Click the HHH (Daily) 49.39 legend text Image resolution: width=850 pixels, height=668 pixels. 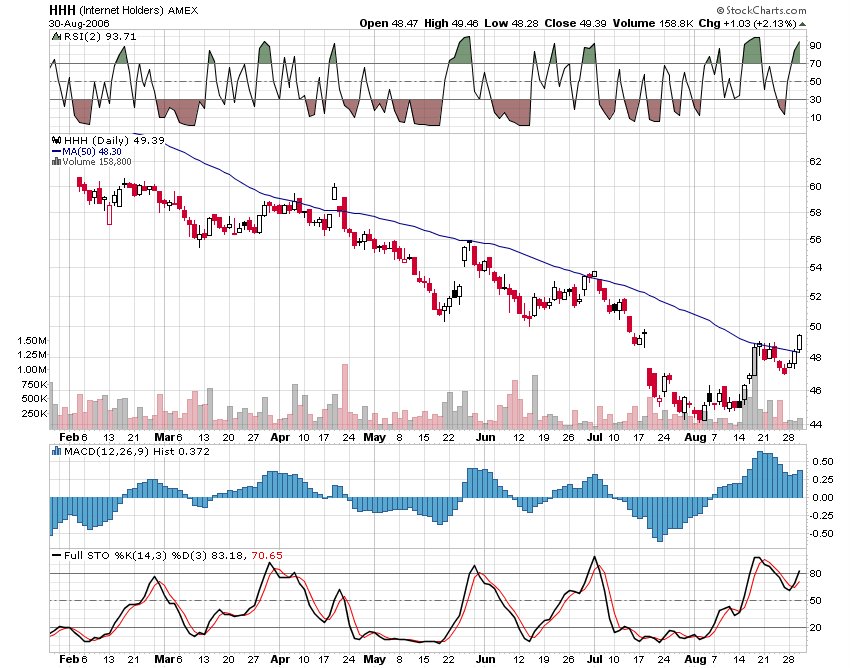pos(114,140)
